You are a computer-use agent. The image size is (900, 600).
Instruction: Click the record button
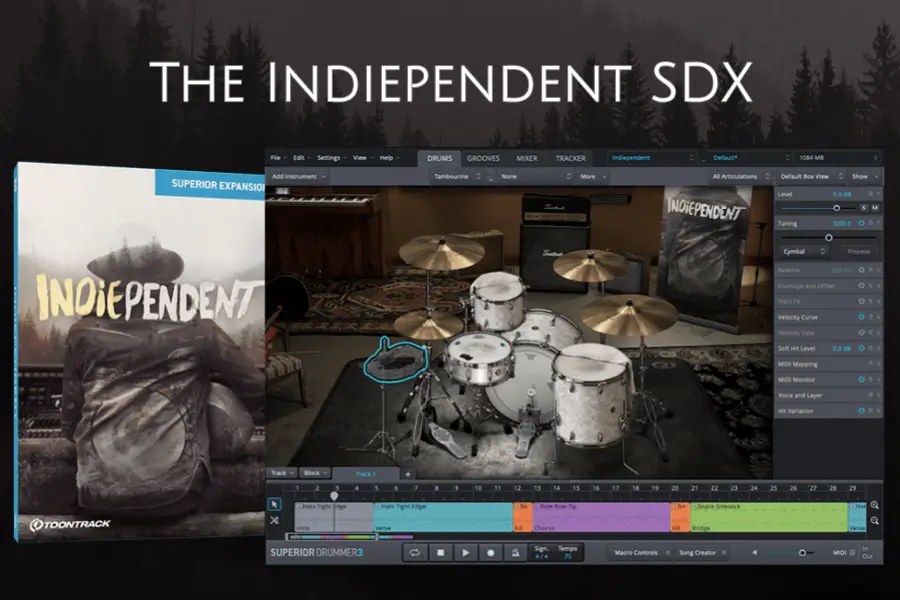pyautogui.click(x=491, y=552)
